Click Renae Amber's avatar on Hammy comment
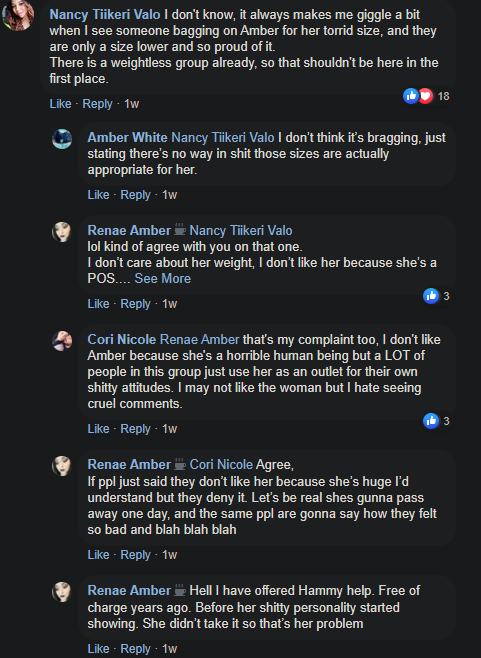 (62, 592)
